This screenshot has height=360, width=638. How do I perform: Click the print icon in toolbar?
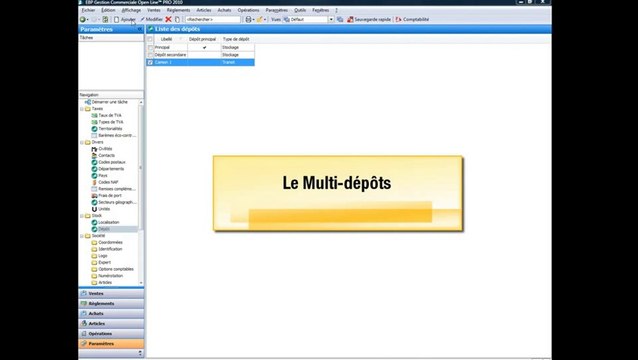tap(248, 20)
